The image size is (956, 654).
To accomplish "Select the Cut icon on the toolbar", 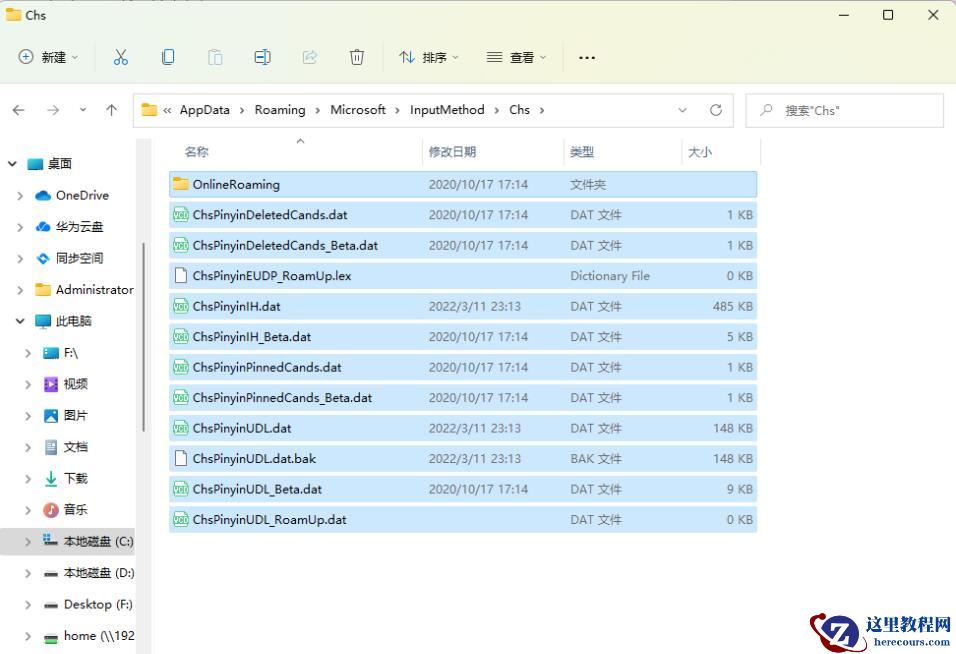I will tap(121, 57).
